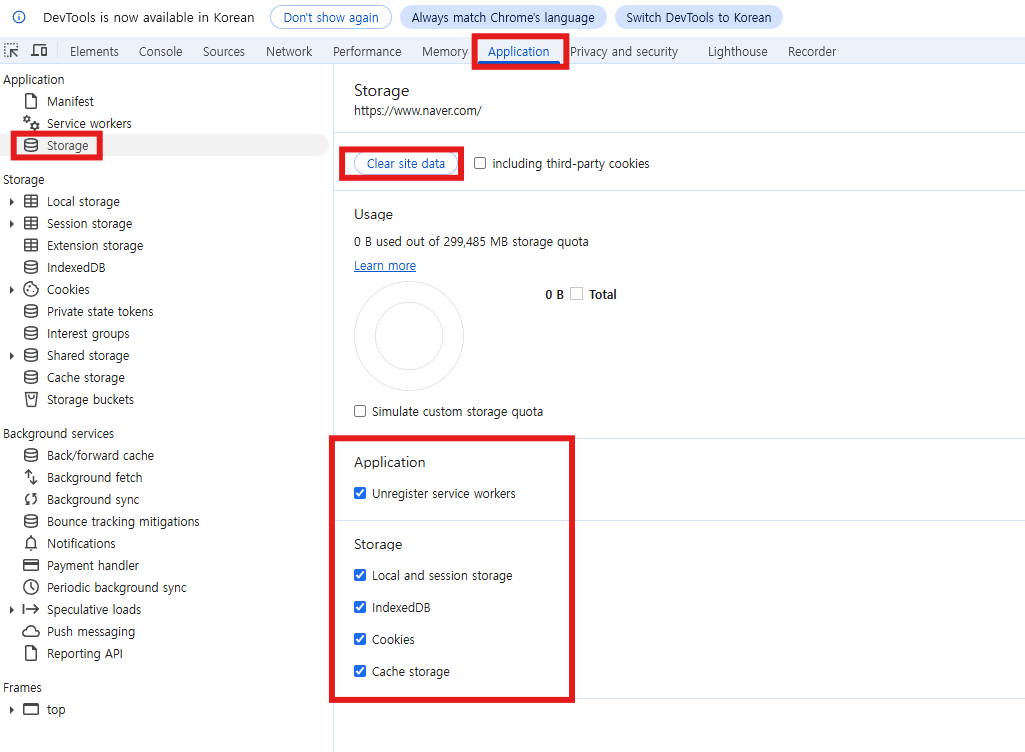Image resolution: width=1025 pixels, height=752 pixels.
Task: Click Always match Chrome's language
Action: coord(503,18)
